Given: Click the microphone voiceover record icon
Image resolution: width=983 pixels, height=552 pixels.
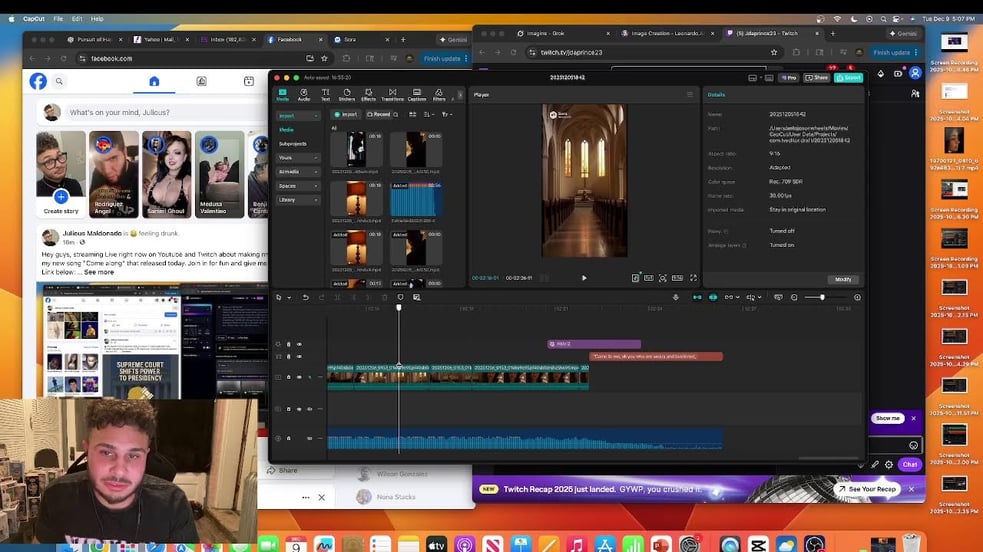Looking at the screenshot, I should point(675,297).
